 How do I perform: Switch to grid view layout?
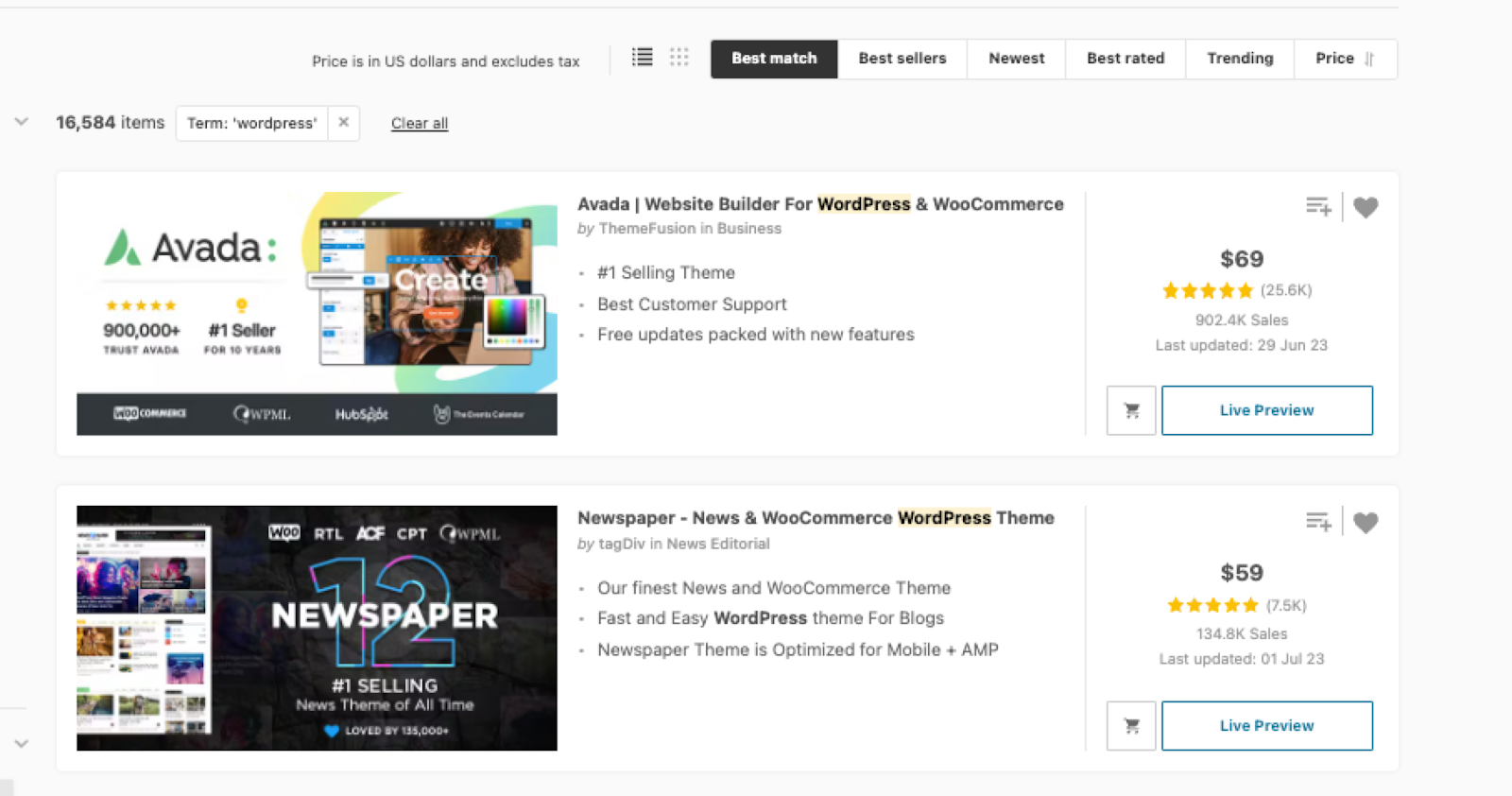point(679,58)
